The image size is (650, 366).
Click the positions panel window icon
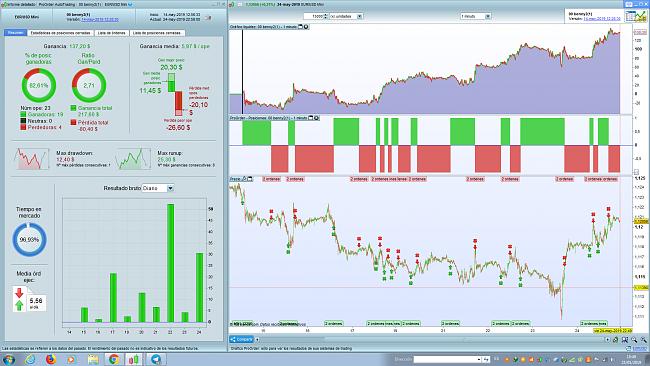click(311, 118)
